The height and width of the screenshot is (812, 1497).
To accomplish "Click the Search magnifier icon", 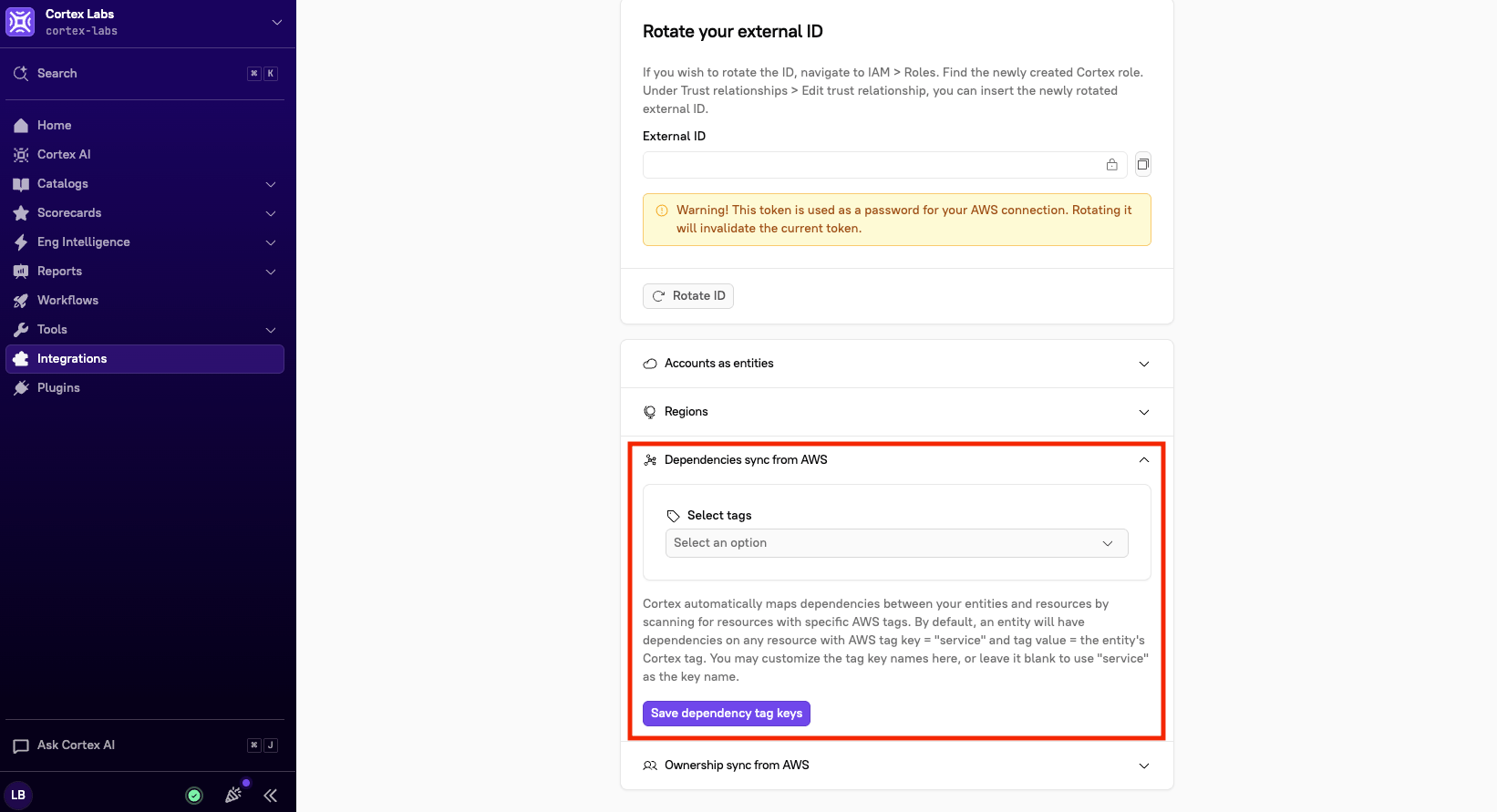I will point(21,73).
